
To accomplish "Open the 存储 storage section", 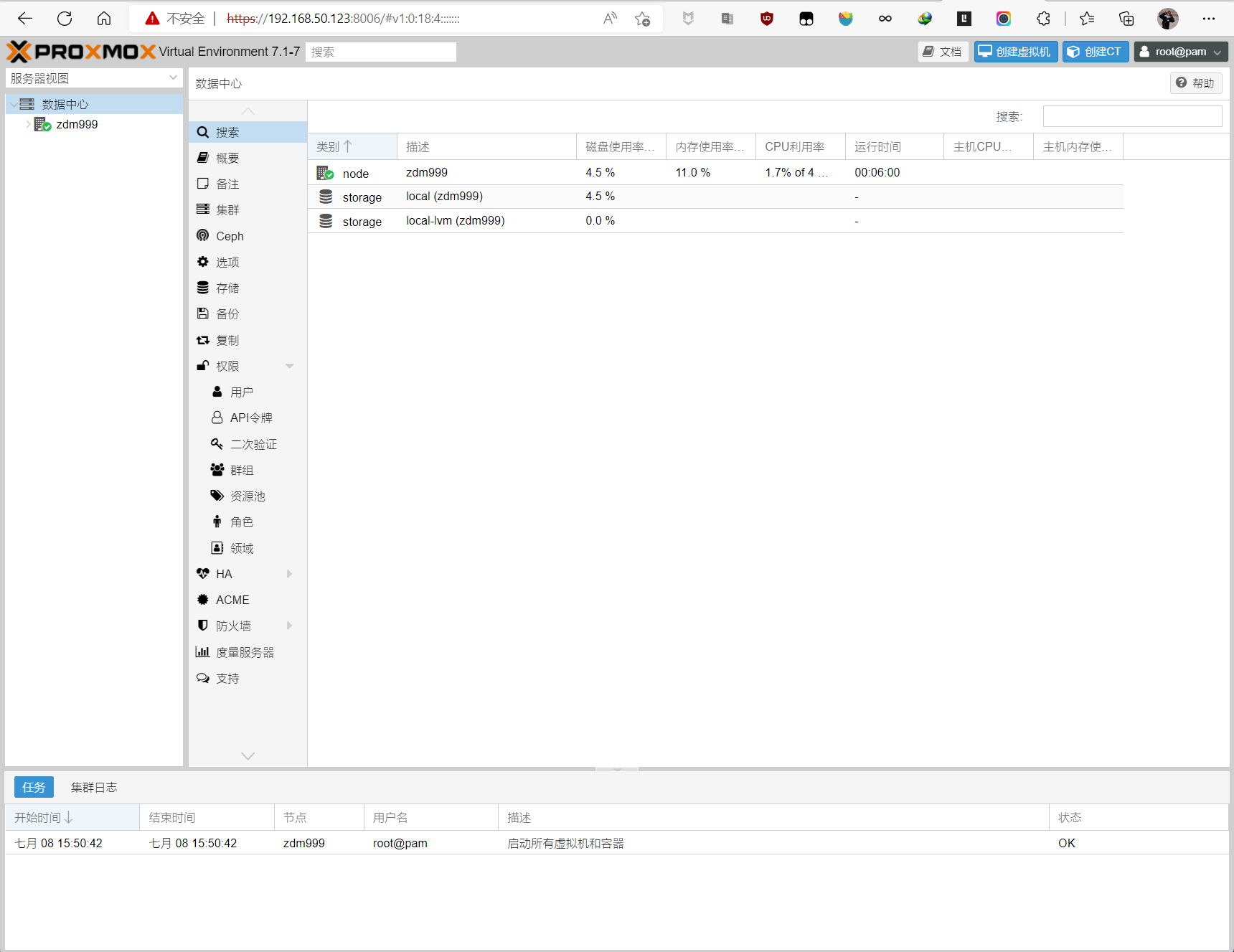I will pyautogui.click(x=227, y=288).
